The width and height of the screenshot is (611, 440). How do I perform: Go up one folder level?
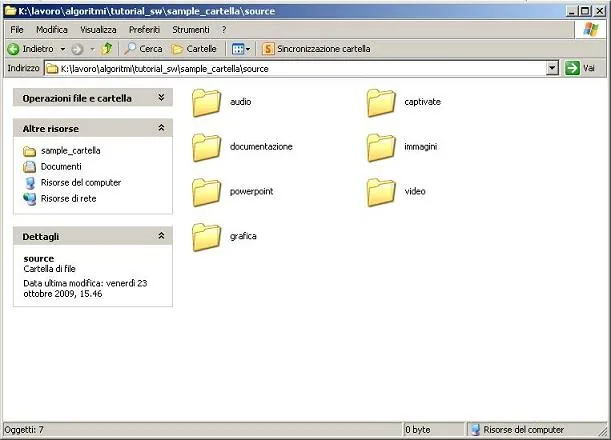(x=107, y=49)
